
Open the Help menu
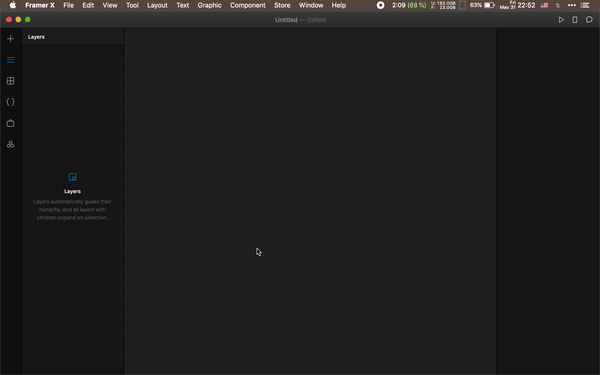(x=339, y=5)
